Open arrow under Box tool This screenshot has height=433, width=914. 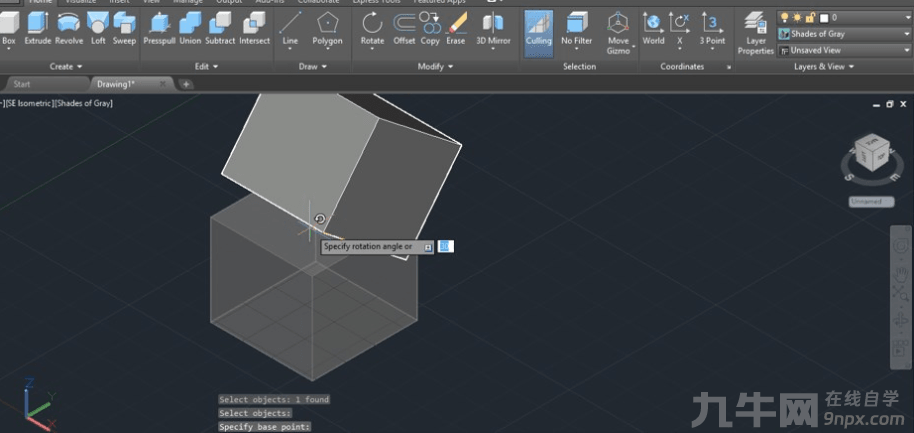9,50
